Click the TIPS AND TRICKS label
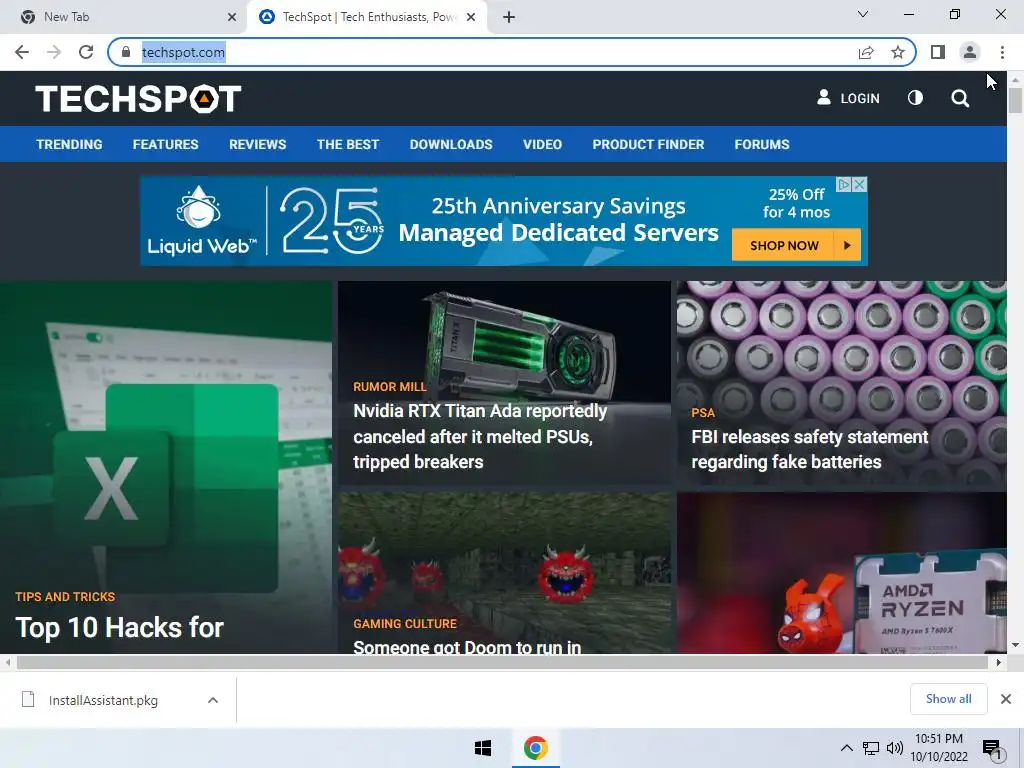Screen dimensions: 1024x768 [x=65, y=597]
